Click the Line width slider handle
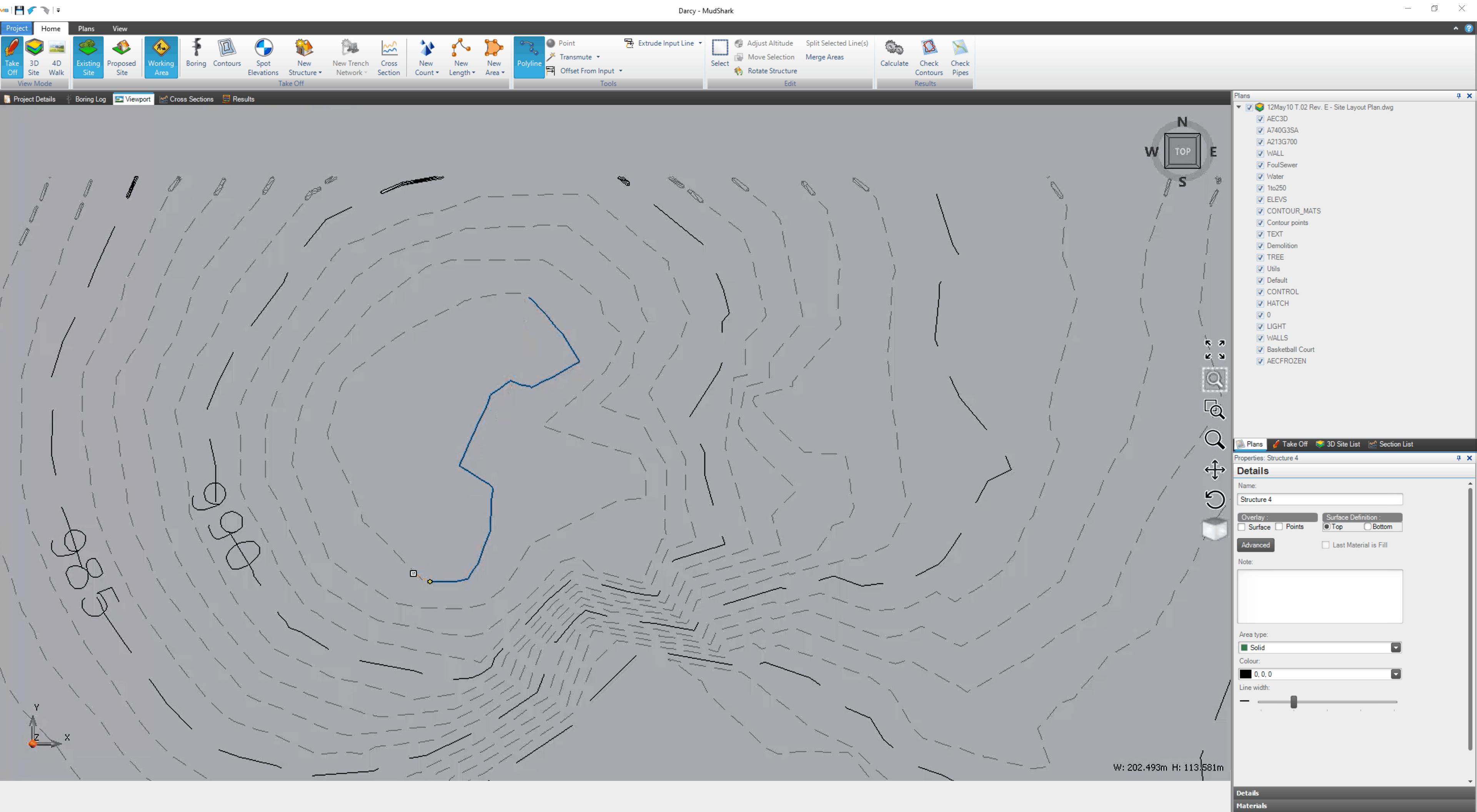Image resolution: width=1477 pixels, height=812 pixels. [x=1294, y=701]
